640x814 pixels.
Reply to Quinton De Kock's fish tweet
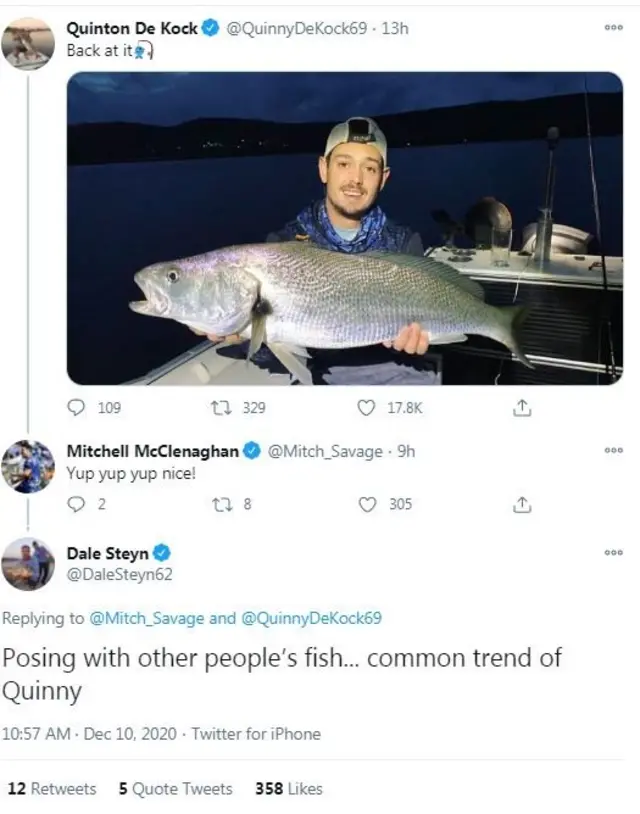point(77,407)
